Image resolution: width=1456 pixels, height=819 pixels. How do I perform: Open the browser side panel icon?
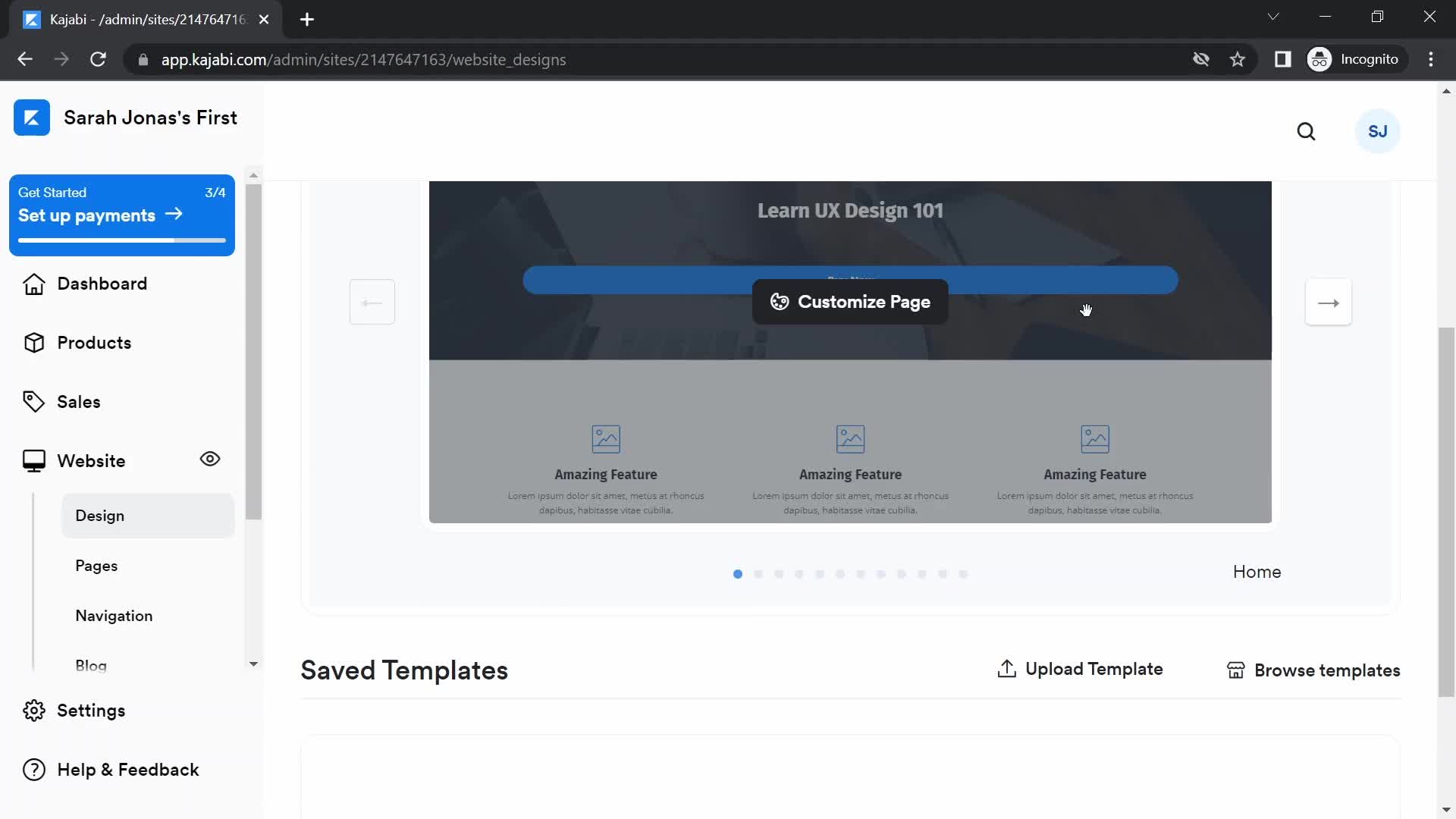tap(1282, 59)
